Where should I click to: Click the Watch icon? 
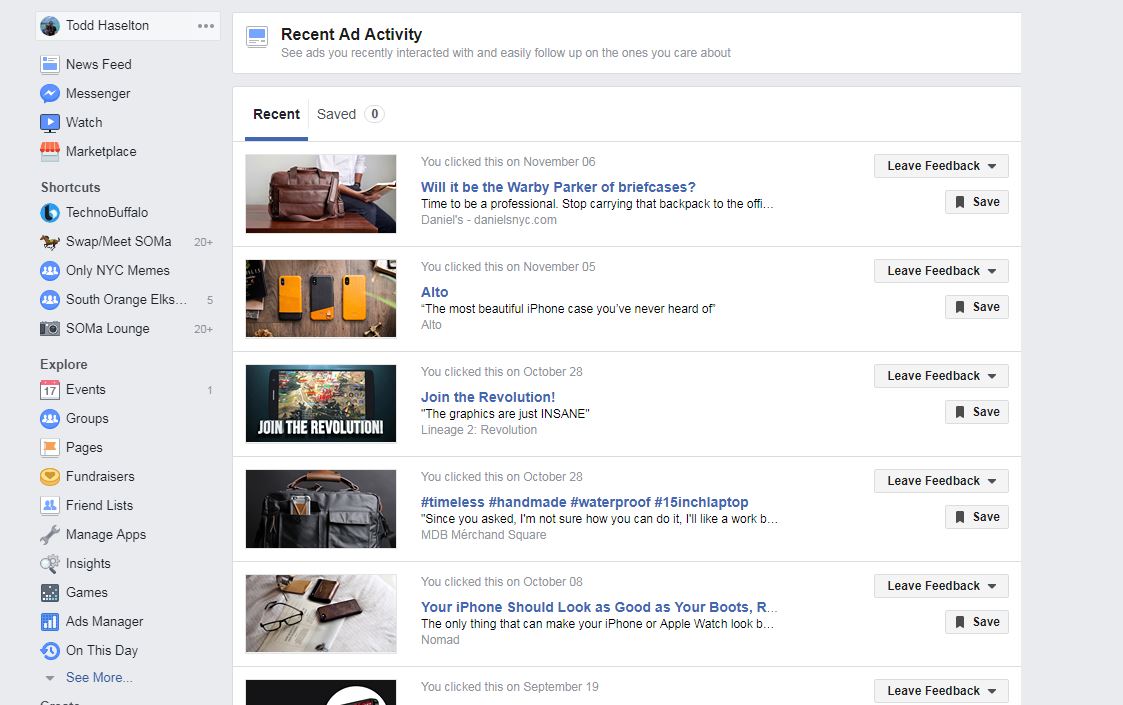(49, 123)
